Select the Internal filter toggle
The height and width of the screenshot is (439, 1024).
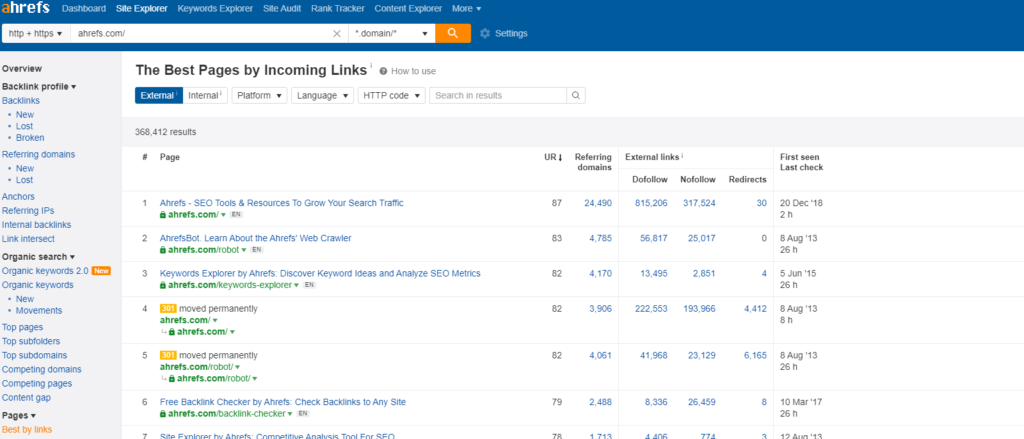tap(205, 95)
